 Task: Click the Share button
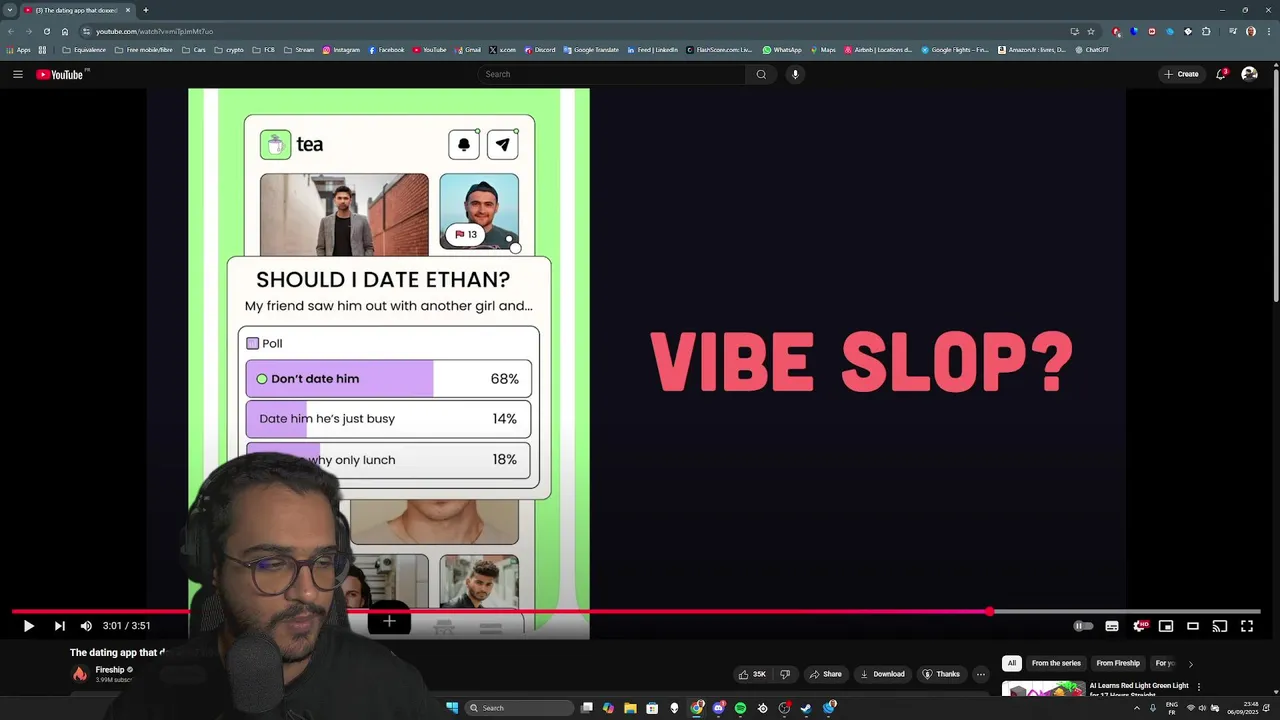click(x=826, y=674)
